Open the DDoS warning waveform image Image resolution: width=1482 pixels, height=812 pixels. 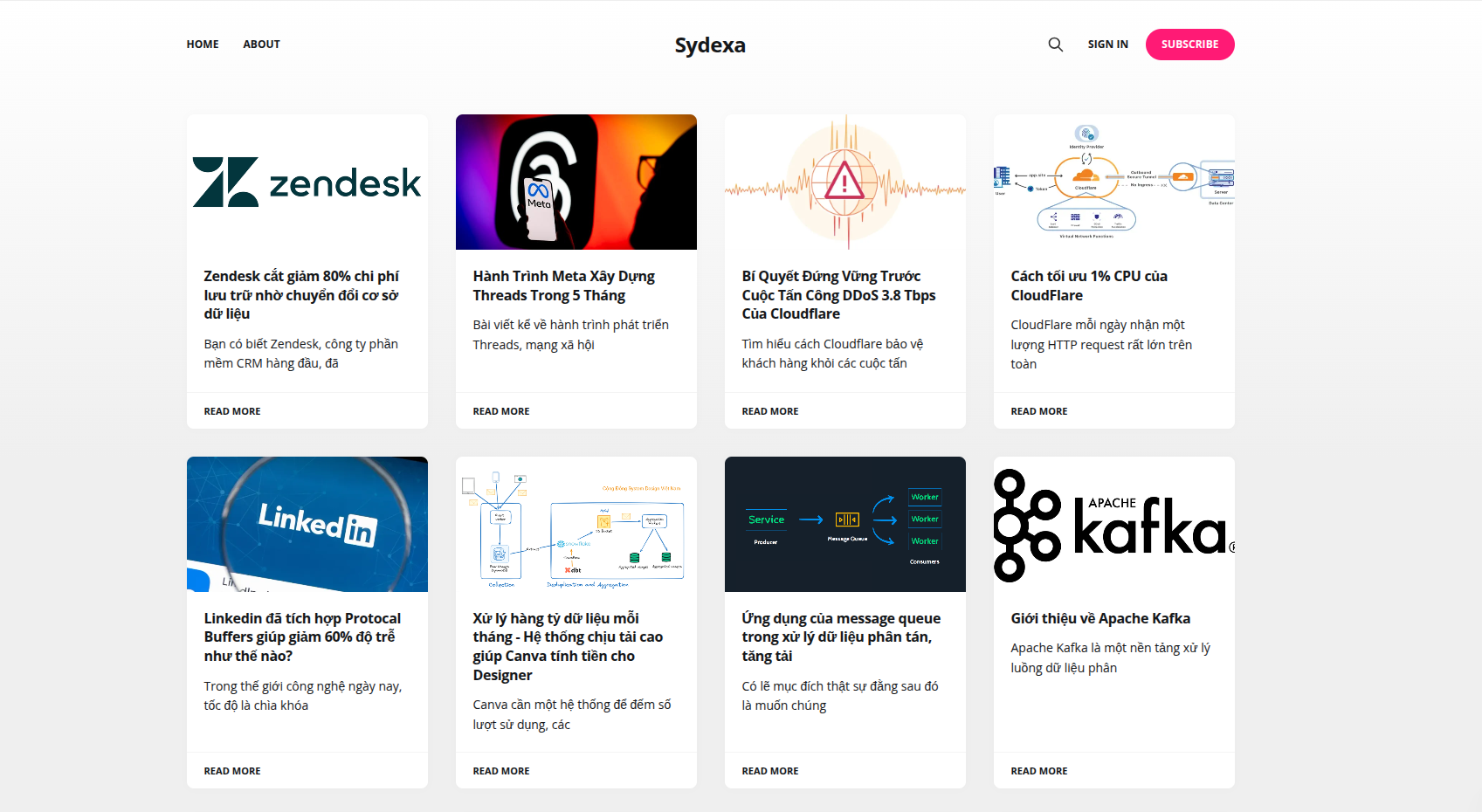point(845,182)
